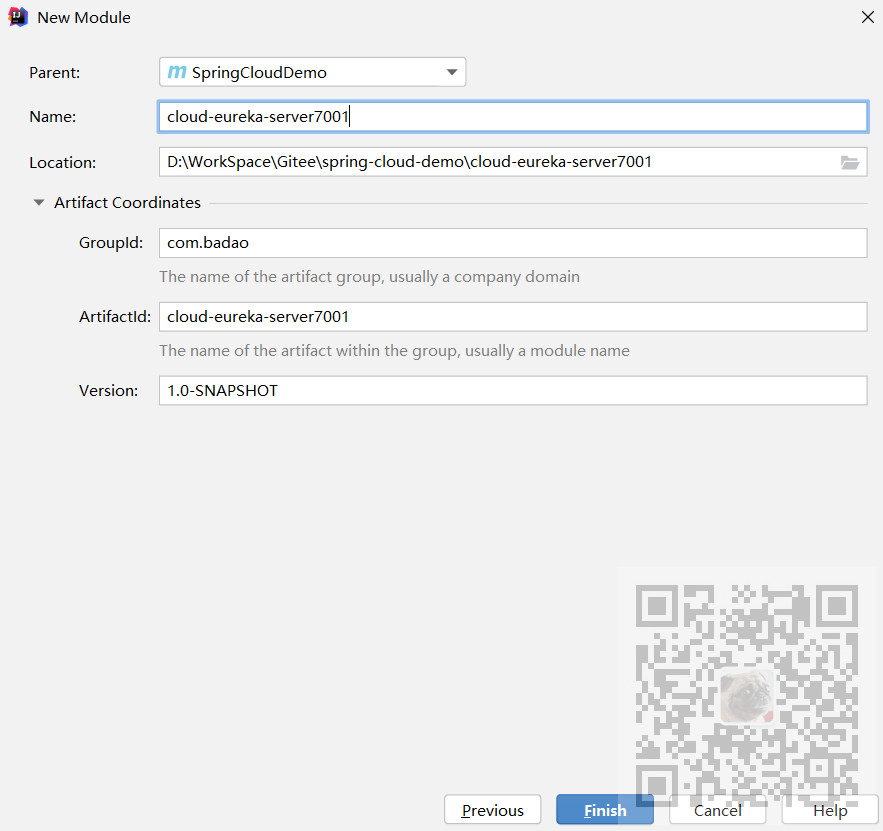Viewport: 883px width, 831px height.
Task: Open Help for this dialog
Action: coord(829,810)
